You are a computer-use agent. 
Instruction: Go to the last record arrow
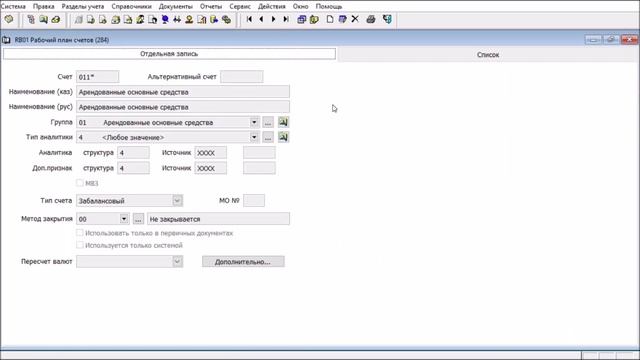coord(286,19)
